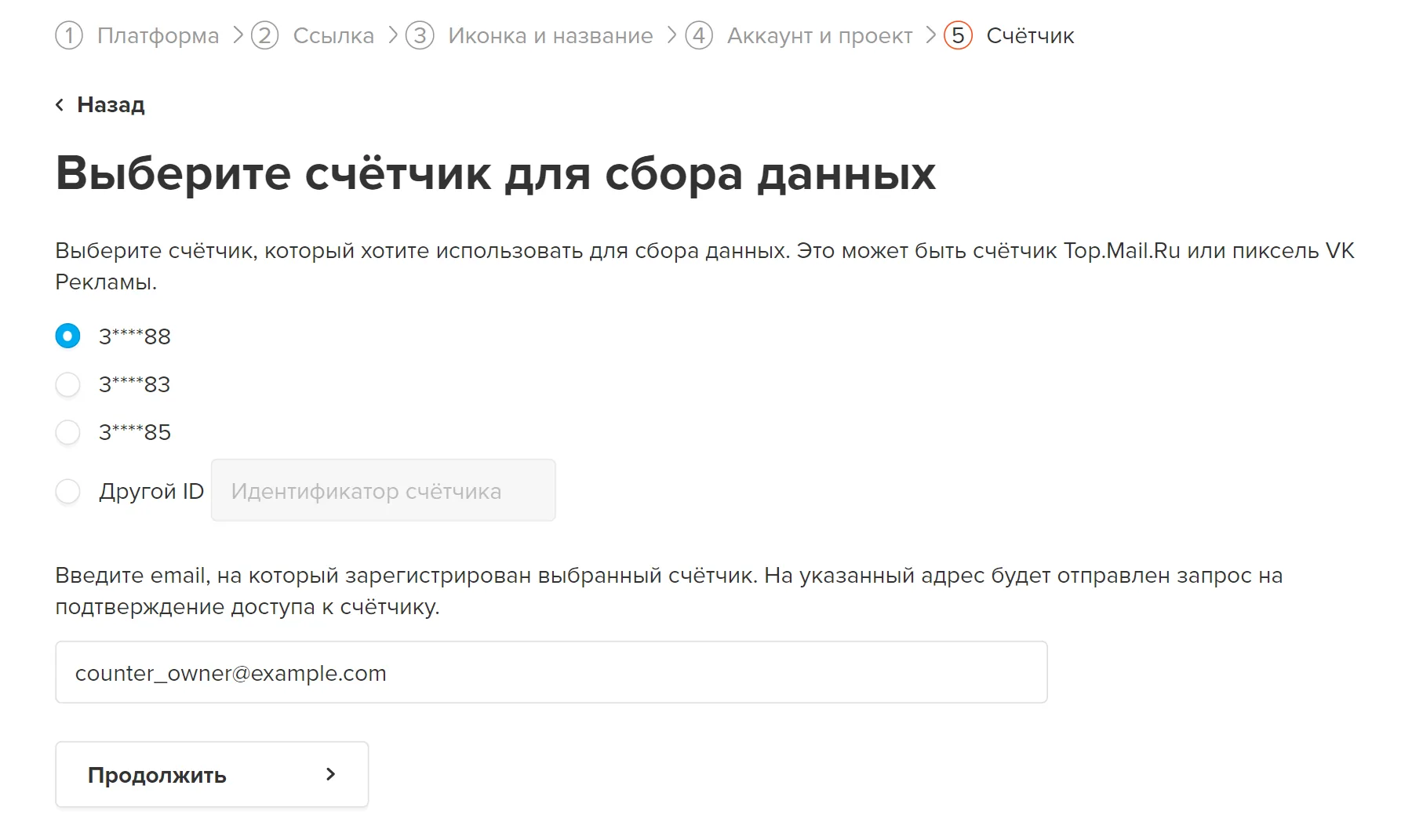Click the highlighted step 5 circle icon
The width and height of the screenshot is (1412, 840).
(x=958, y=35)
